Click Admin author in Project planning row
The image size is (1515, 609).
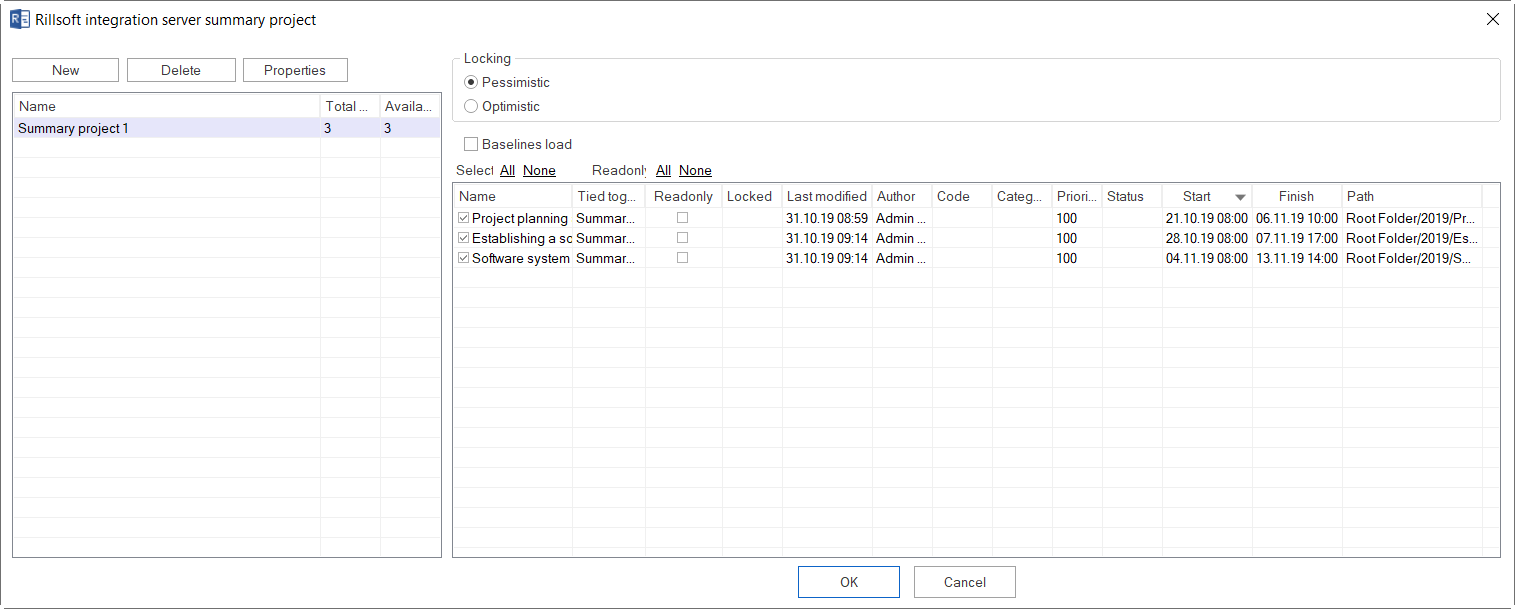click(901, 218)
